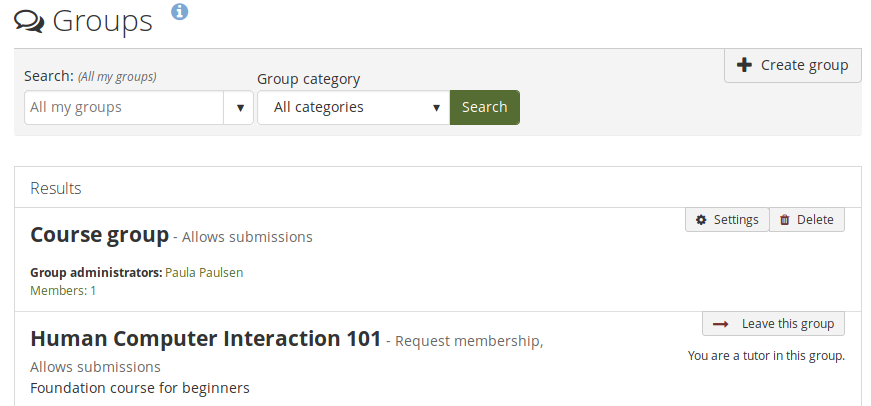This screenshot has height=406, width=871.
Task: Open the Settings label for Course group
Action: point(735,220)
